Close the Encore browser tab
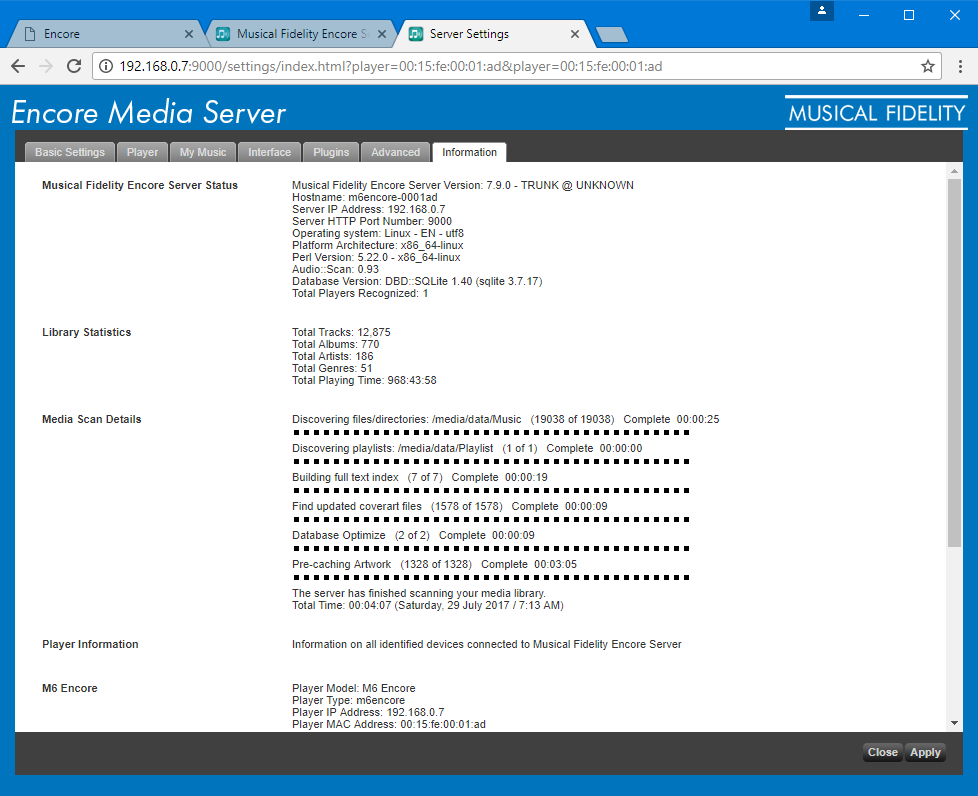 pyautogui.click(x=188, y=34)
